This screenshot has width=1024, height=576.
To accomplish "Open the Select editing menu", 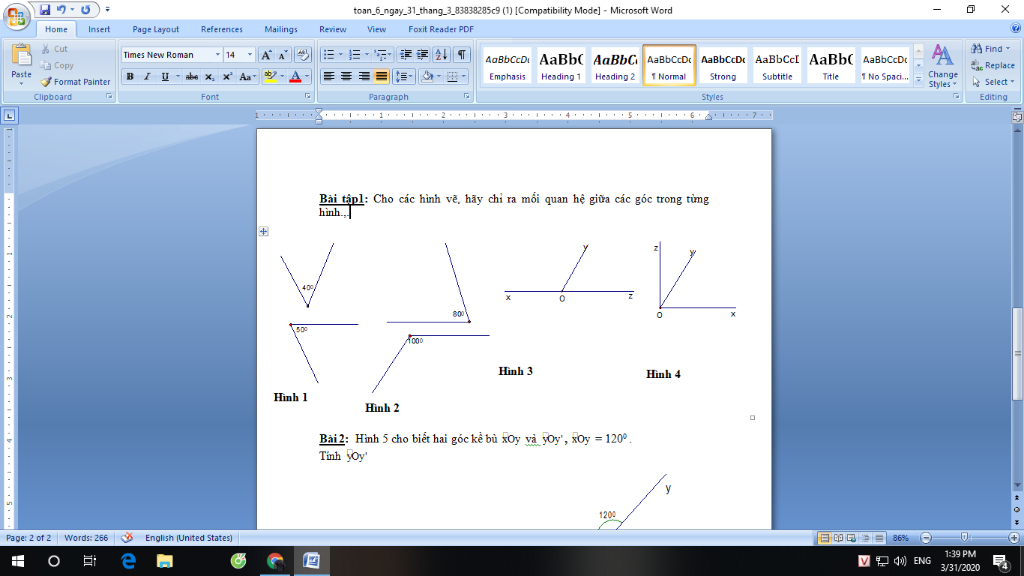I will coord(993,82).
